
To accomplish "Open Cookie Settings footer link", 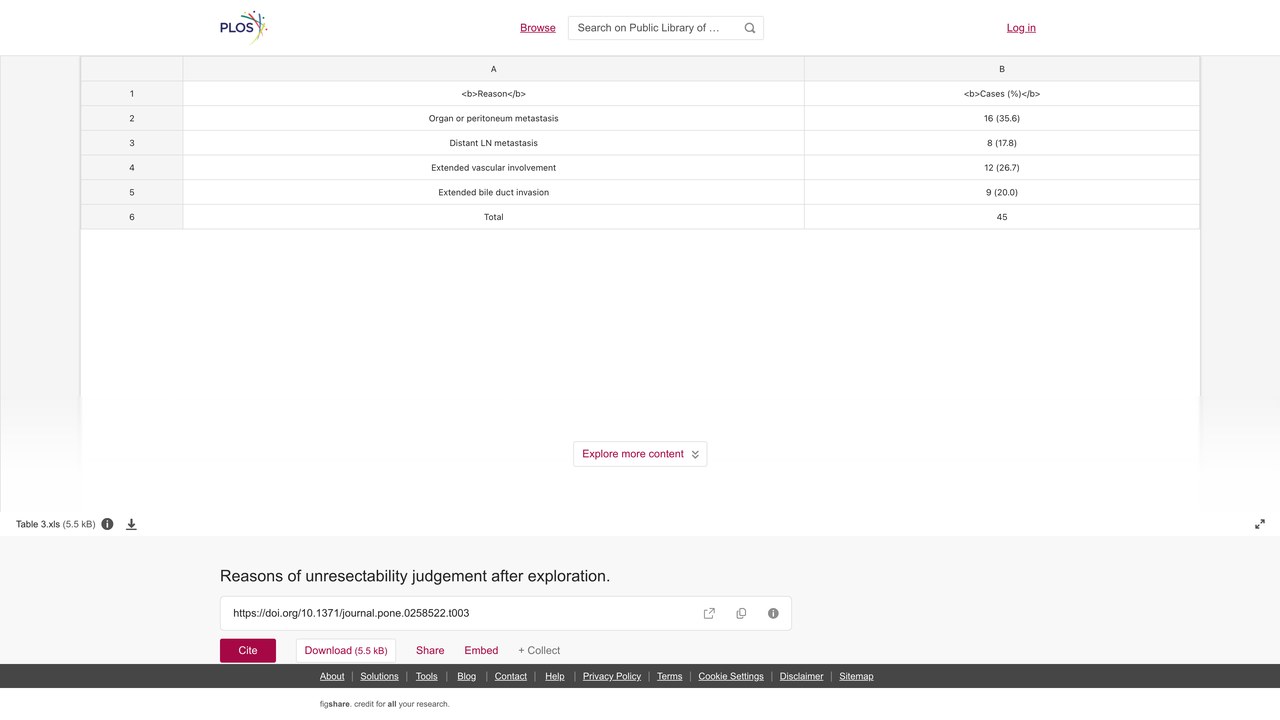I will point(731,676).
